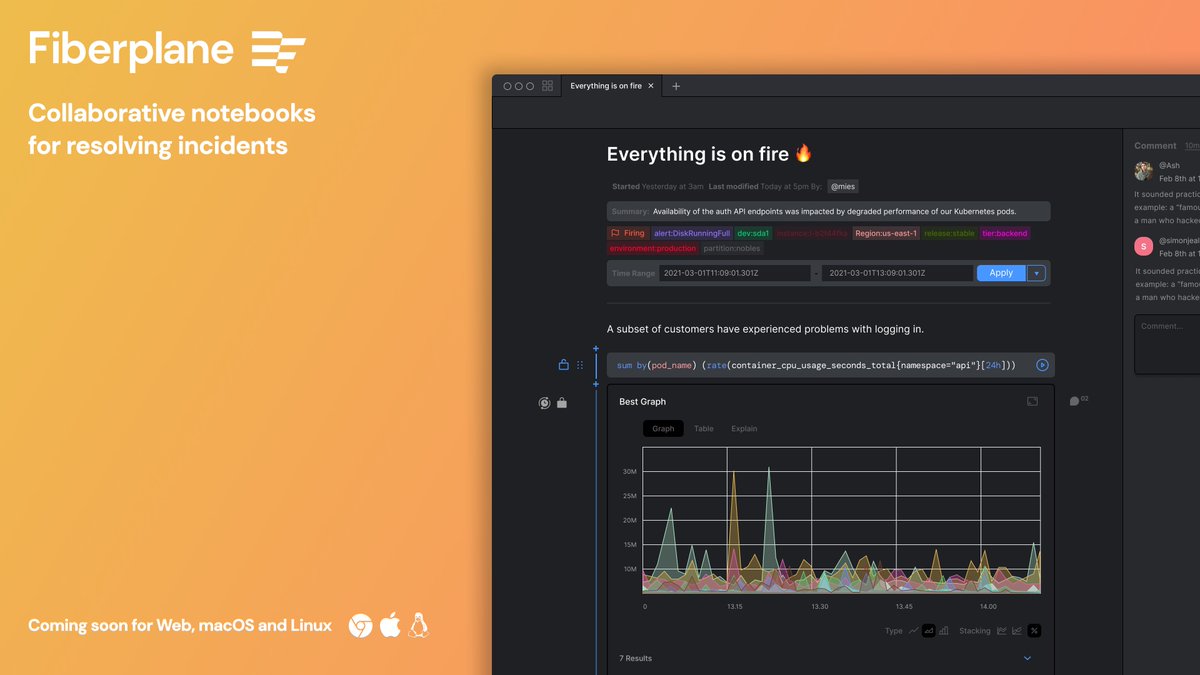
Task: Toggle the lock icon beside Best Graph
Action: (562, 403)
